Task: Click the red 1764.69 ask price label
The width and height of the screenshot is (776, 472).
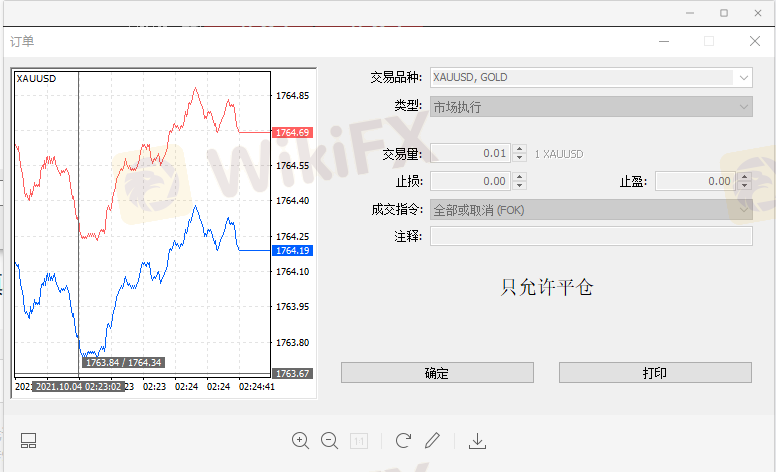Action: 293,132
